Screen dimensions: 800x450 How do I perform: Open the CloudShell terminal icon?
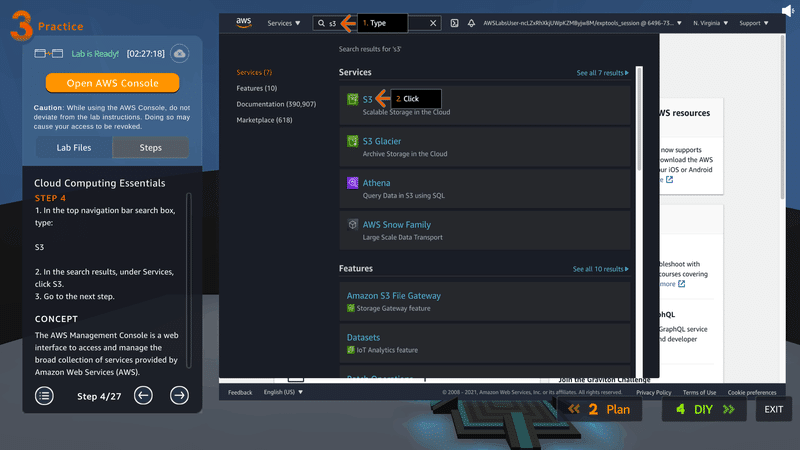pyautogui.click(x=454, y=23)
